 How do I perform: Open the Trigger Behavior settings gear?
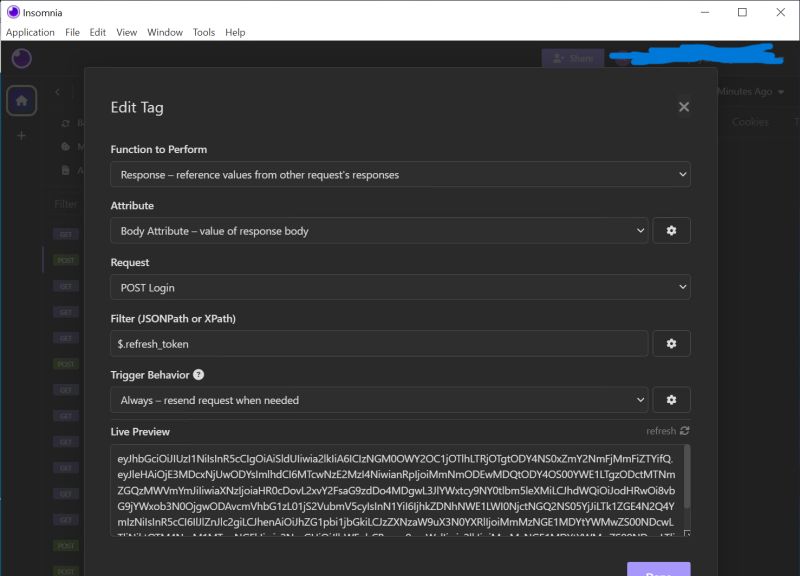tap(671, 399)
